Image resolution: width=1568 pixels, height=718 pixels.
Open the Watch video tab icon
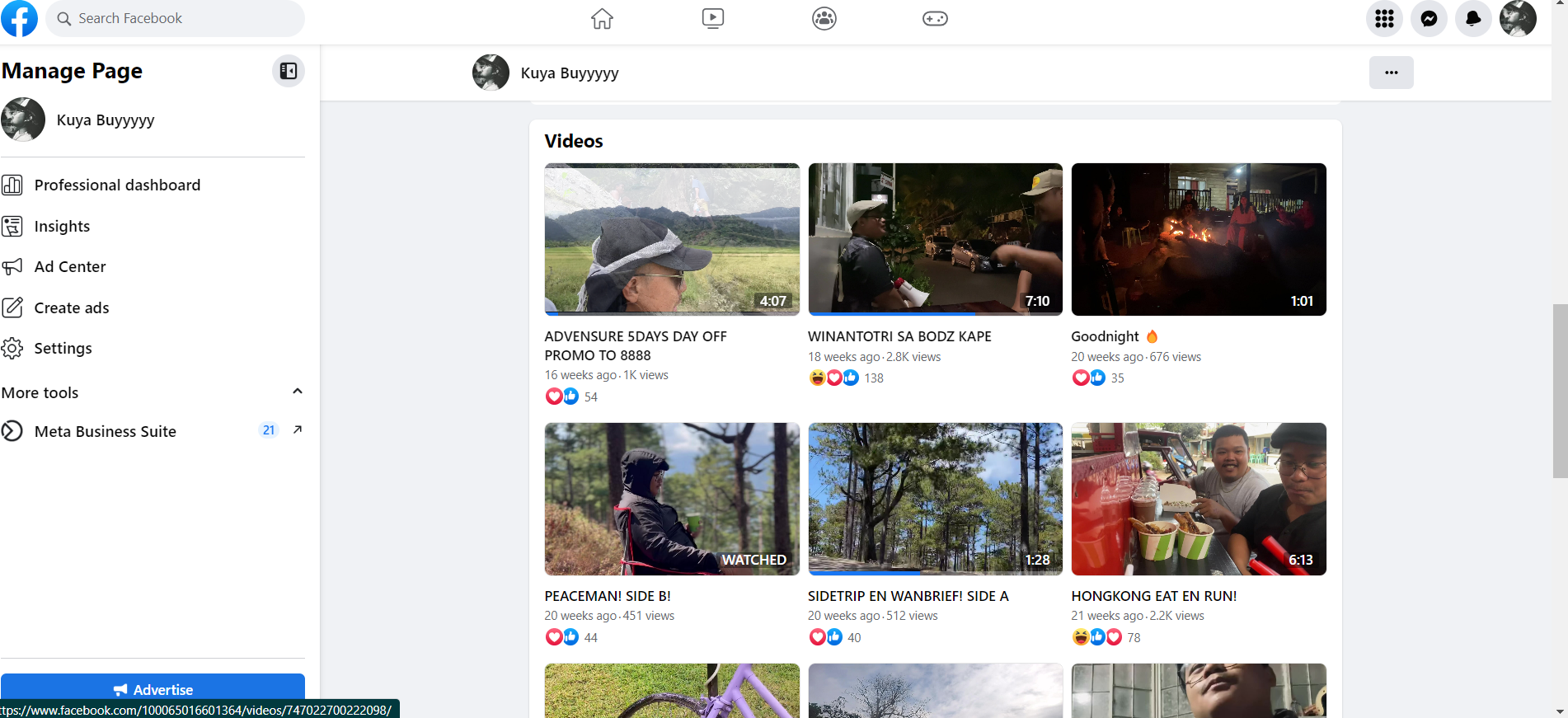point(713,18)
